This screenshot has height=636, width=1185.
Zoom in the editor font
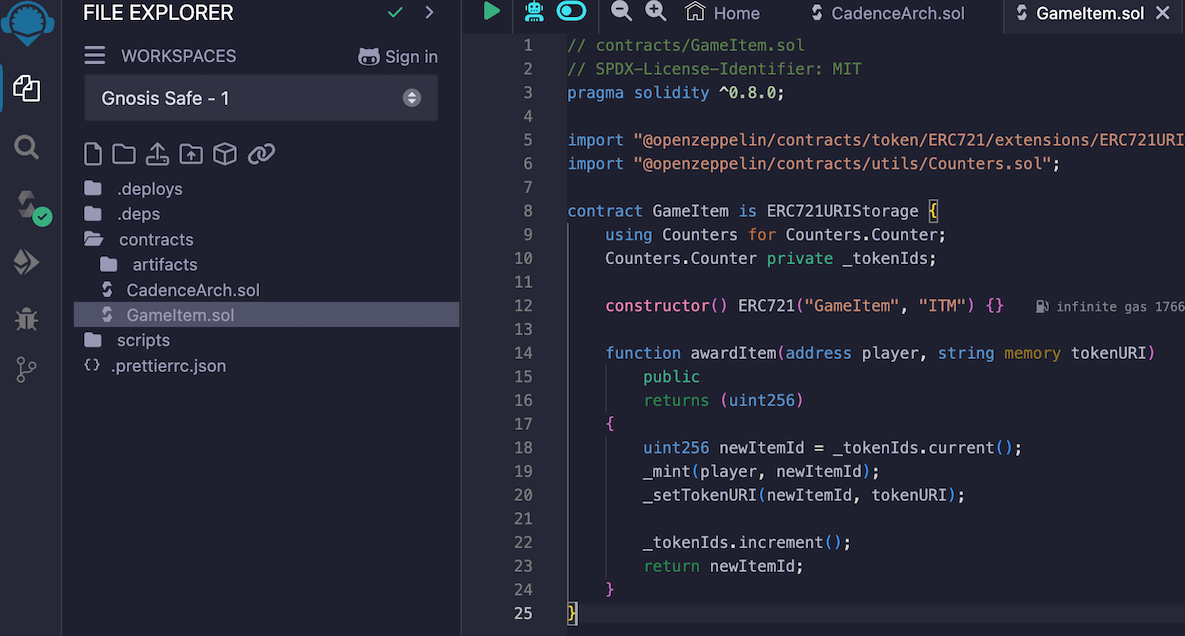[656, 12]
